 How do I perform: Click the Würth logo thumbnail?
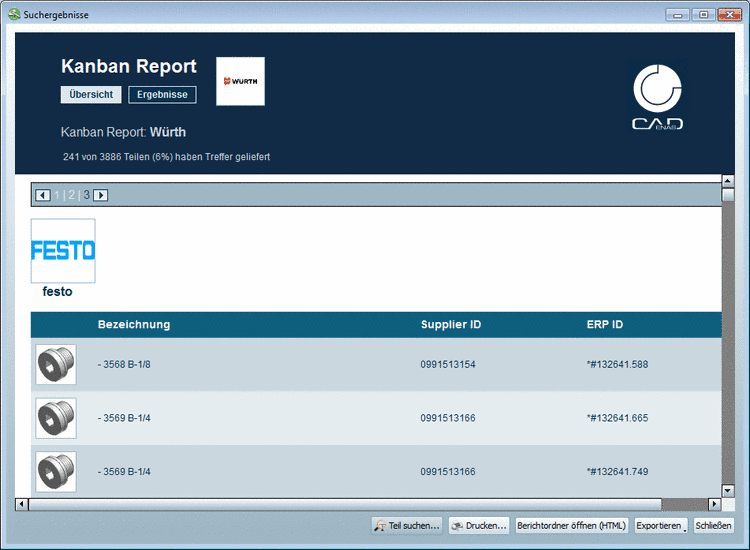(x=240, y=81)
